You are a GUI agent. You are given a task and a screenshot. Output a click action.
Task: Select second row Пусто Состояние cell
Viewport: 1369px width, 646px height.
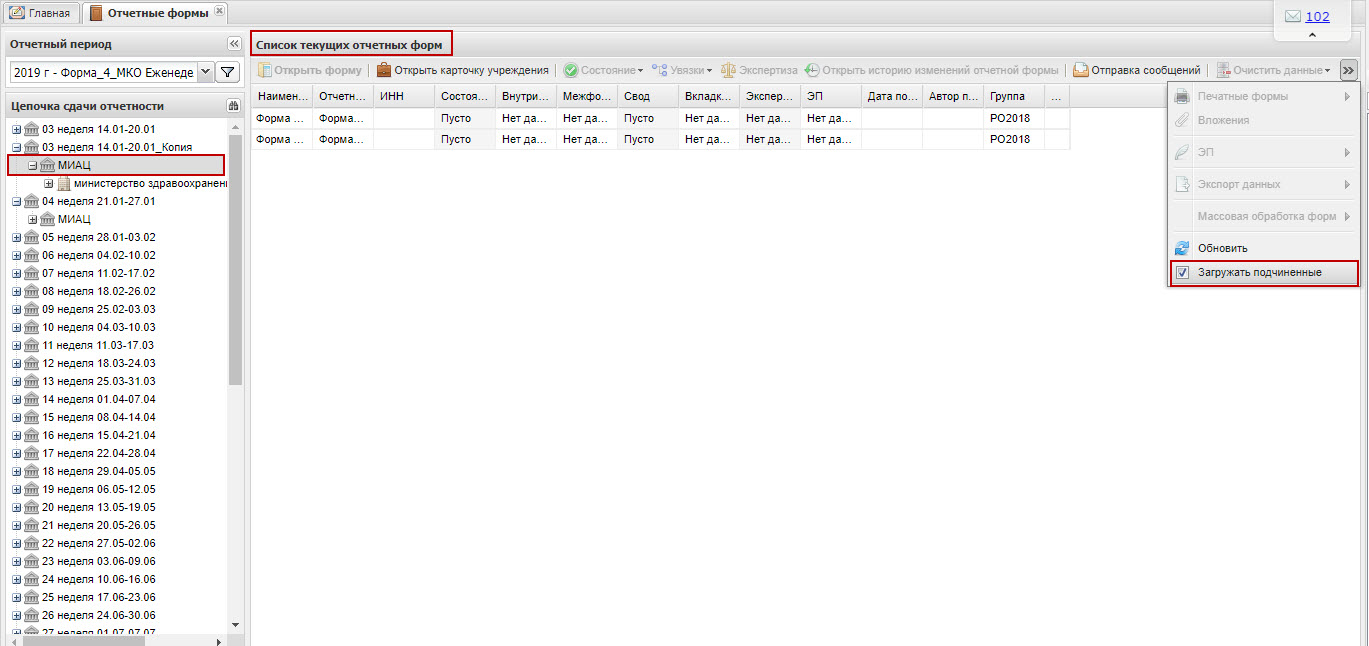click(x=465, y=139)
